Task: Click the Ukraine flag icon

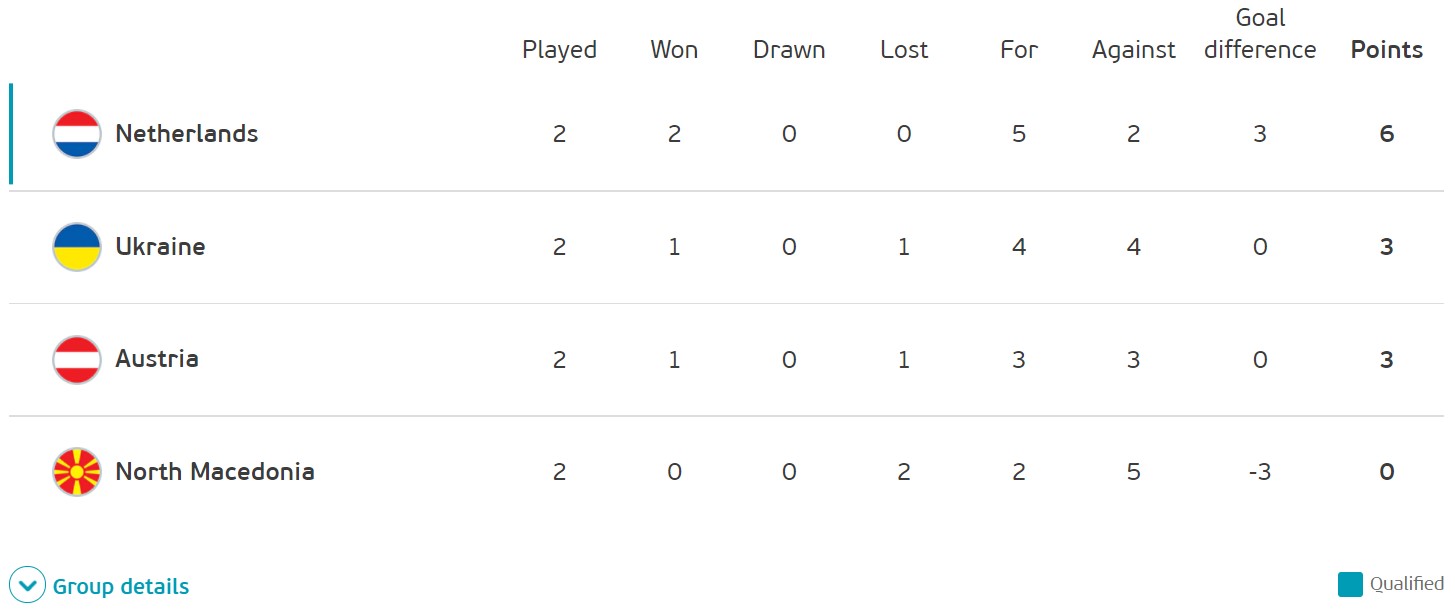Action: 77,247
